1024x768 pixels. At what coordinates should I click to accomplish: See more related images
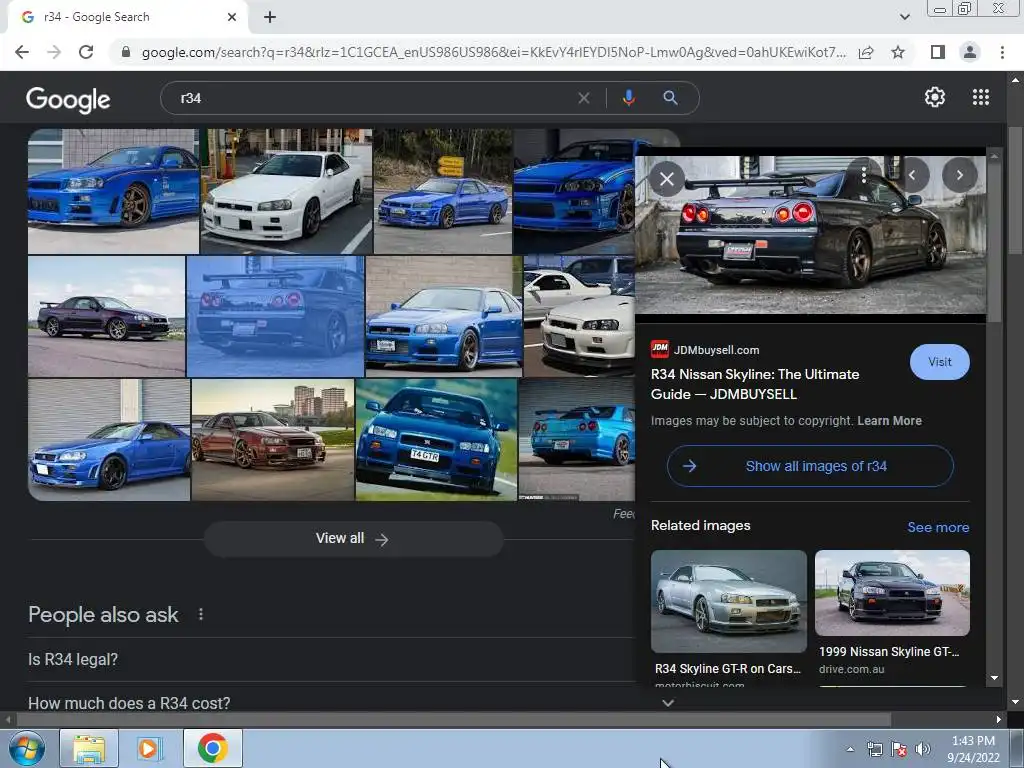click(938, 527)
